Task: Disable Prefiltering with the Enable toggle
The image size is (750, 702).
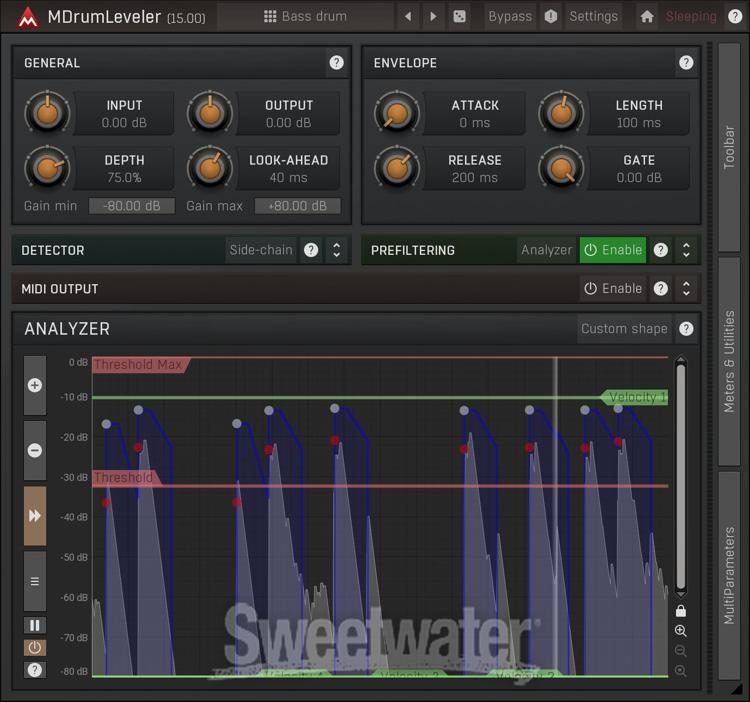Action: [x=613, y=250]
